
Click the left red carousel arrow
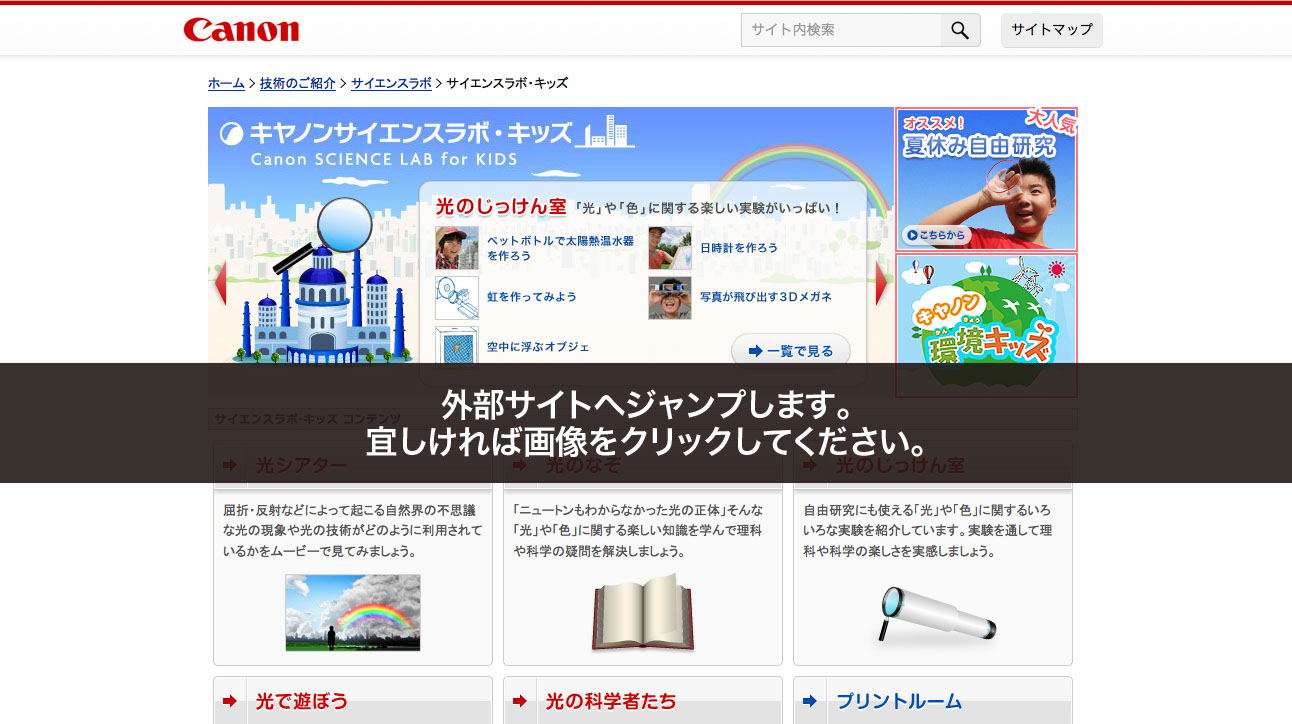tap(220, 284)
